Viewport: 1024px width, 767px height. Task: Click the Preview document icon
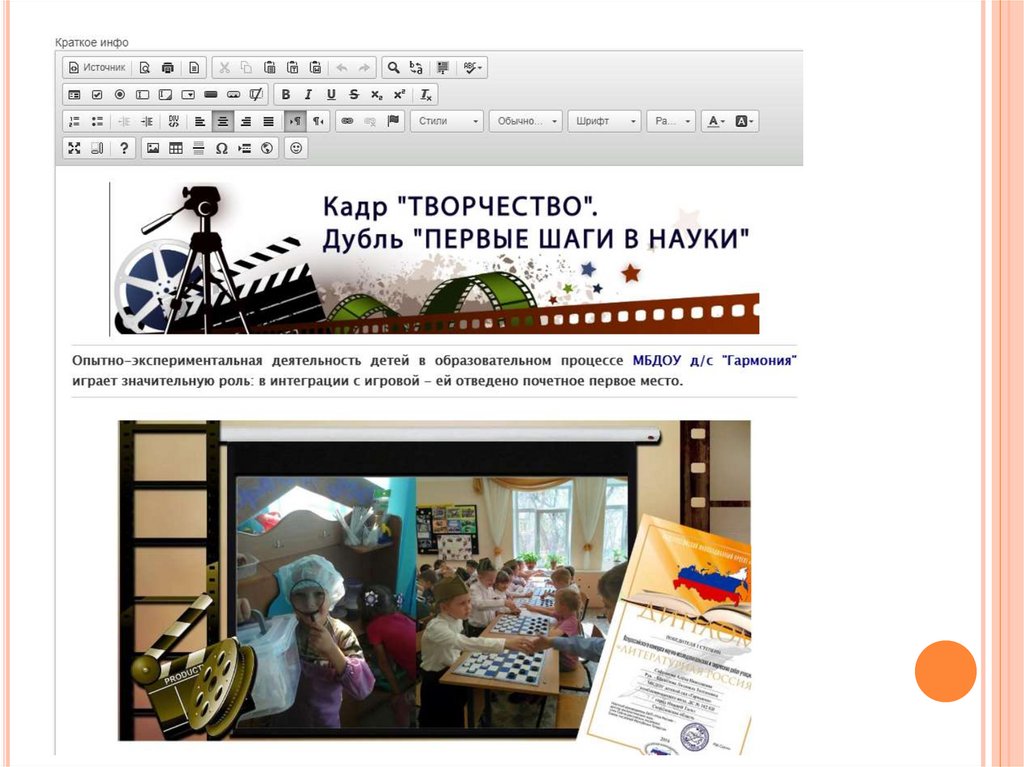point(145,67)
